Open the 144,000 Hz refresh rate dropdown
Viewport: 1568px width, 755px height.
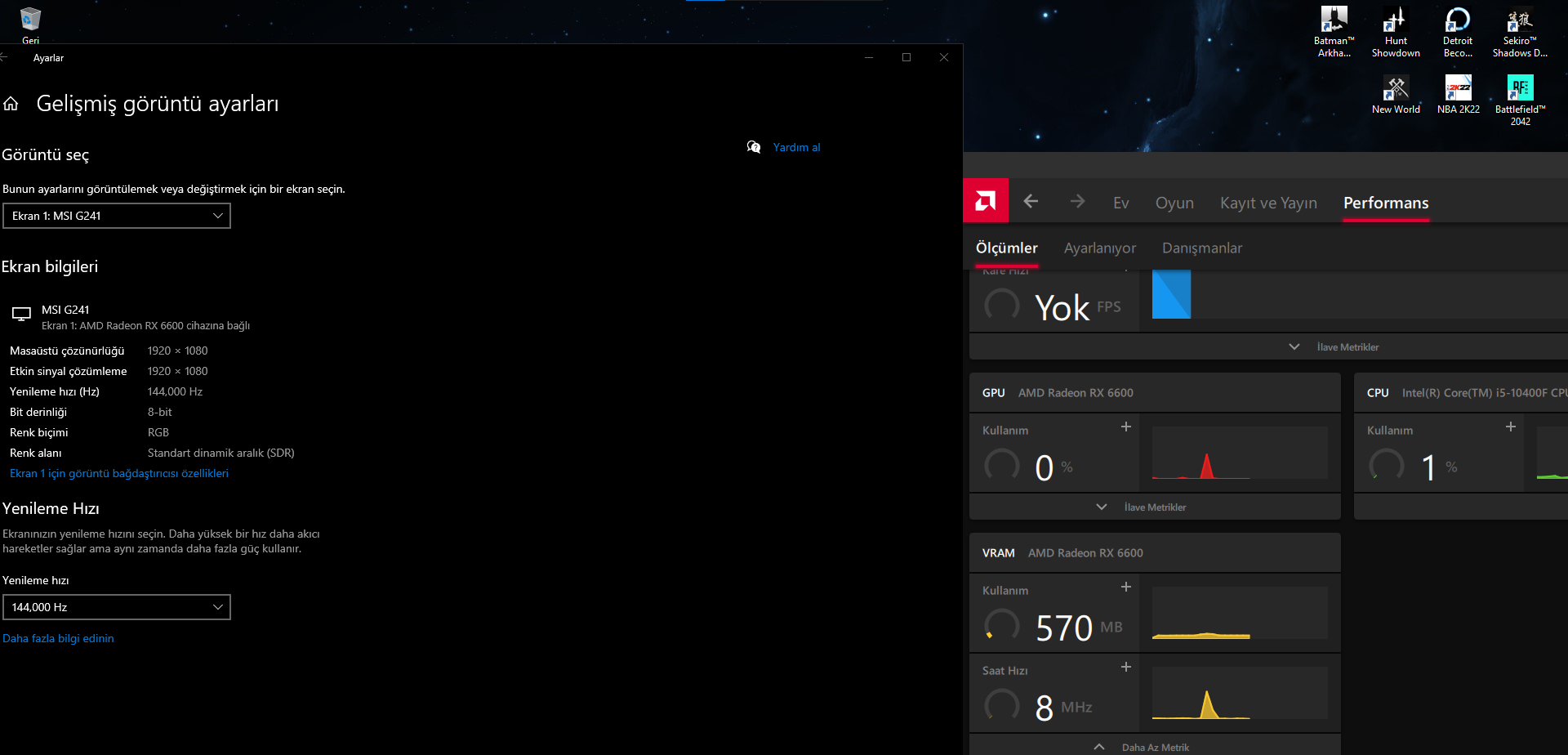[117, 607]
